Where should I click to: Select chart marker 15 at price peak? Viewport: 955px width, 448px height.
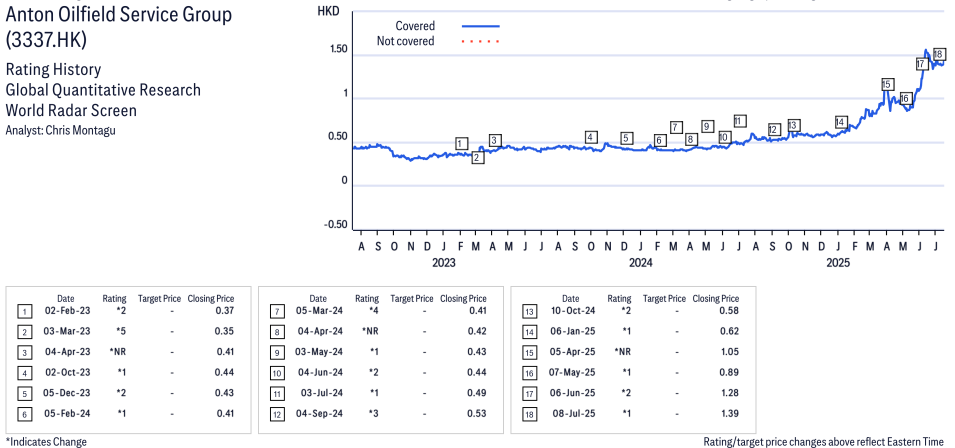(887, 85)
